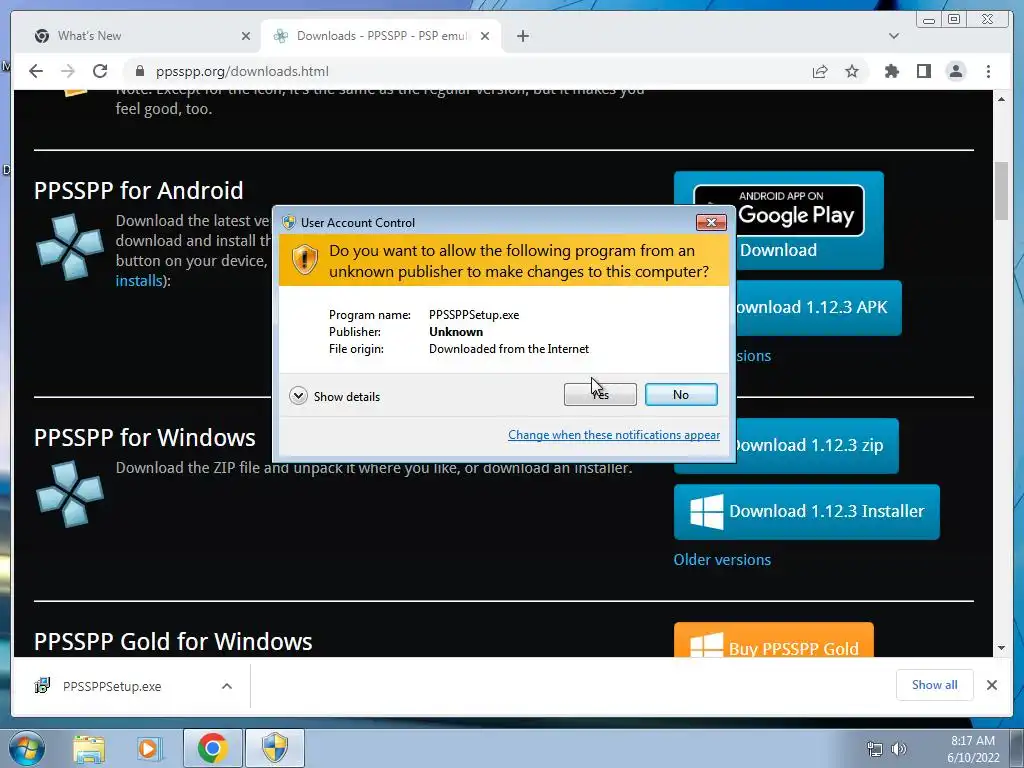The image size is (1024, 768).
Task: Open 'Change when these notifications appear' link
Action: point(614,435)
